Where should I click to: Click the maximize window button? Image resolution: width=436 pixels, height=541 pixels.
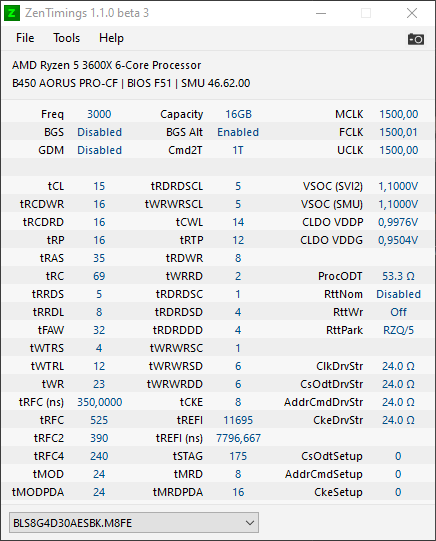(366, 13)
